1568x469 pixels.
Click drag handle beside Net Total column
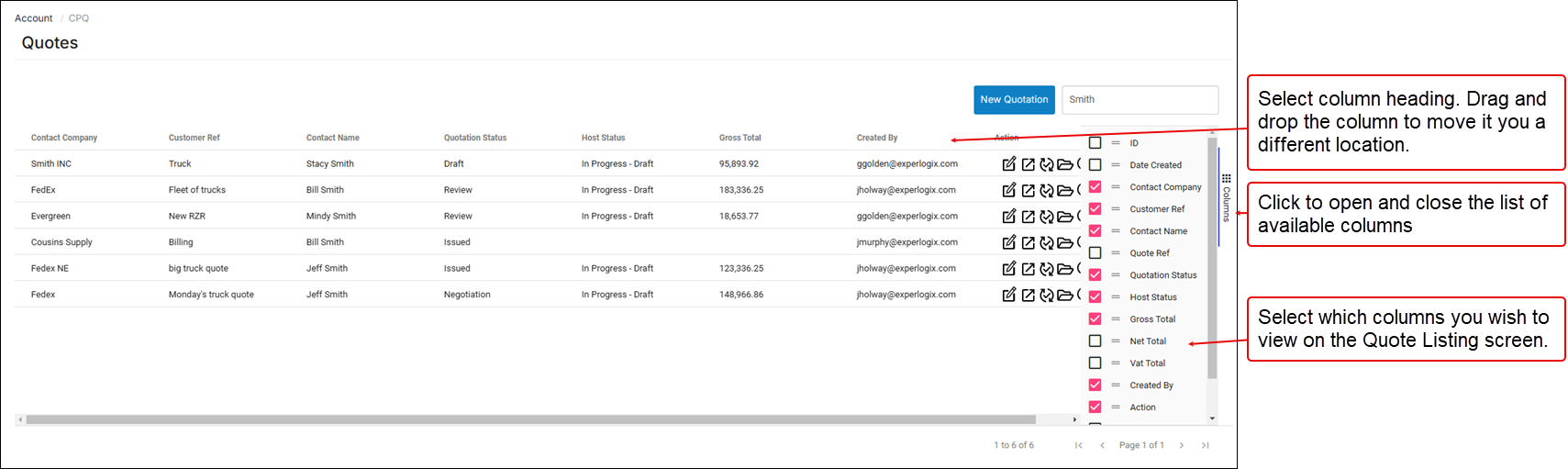coord(1116,341)
